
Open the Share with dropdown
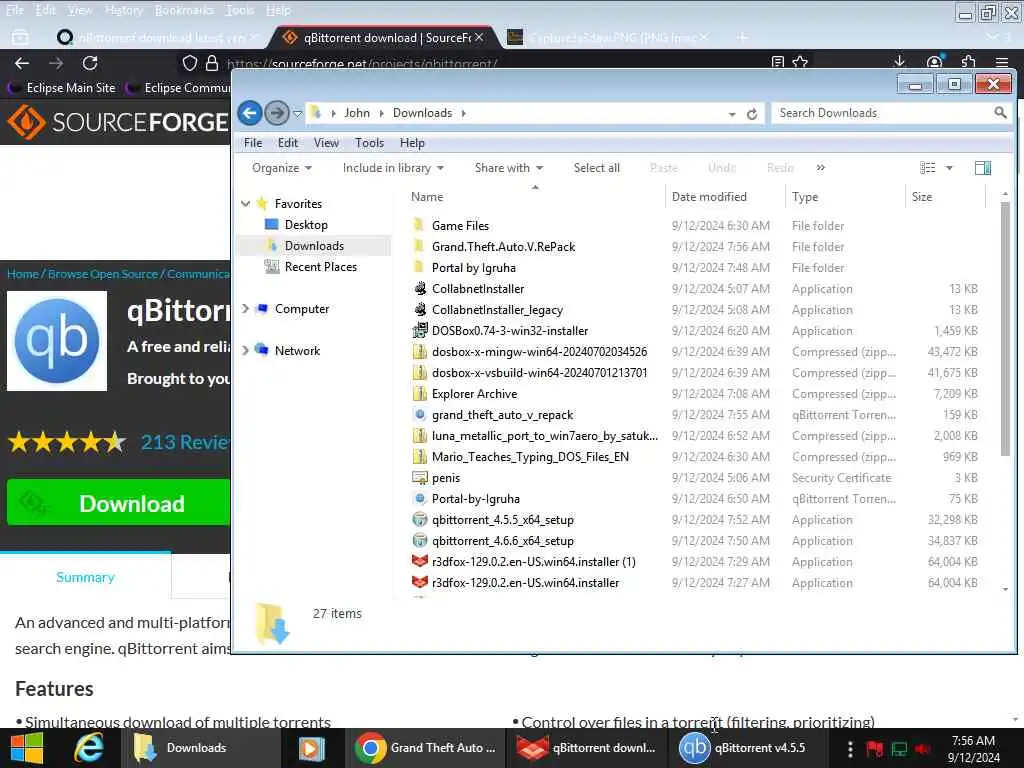509,168
